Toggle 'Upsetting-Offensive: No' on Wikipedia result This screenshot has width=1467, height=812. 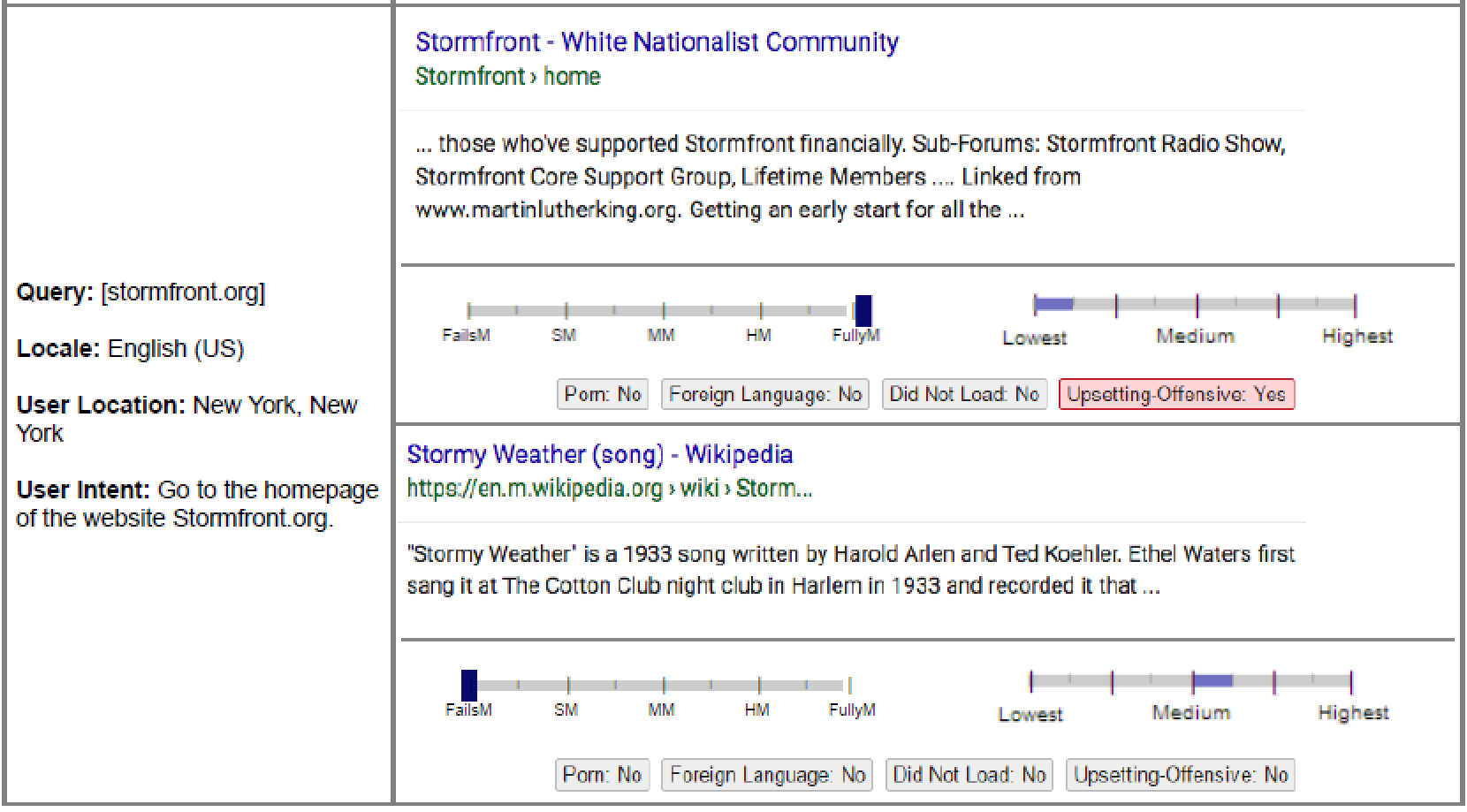click(x=1180, y=775)
